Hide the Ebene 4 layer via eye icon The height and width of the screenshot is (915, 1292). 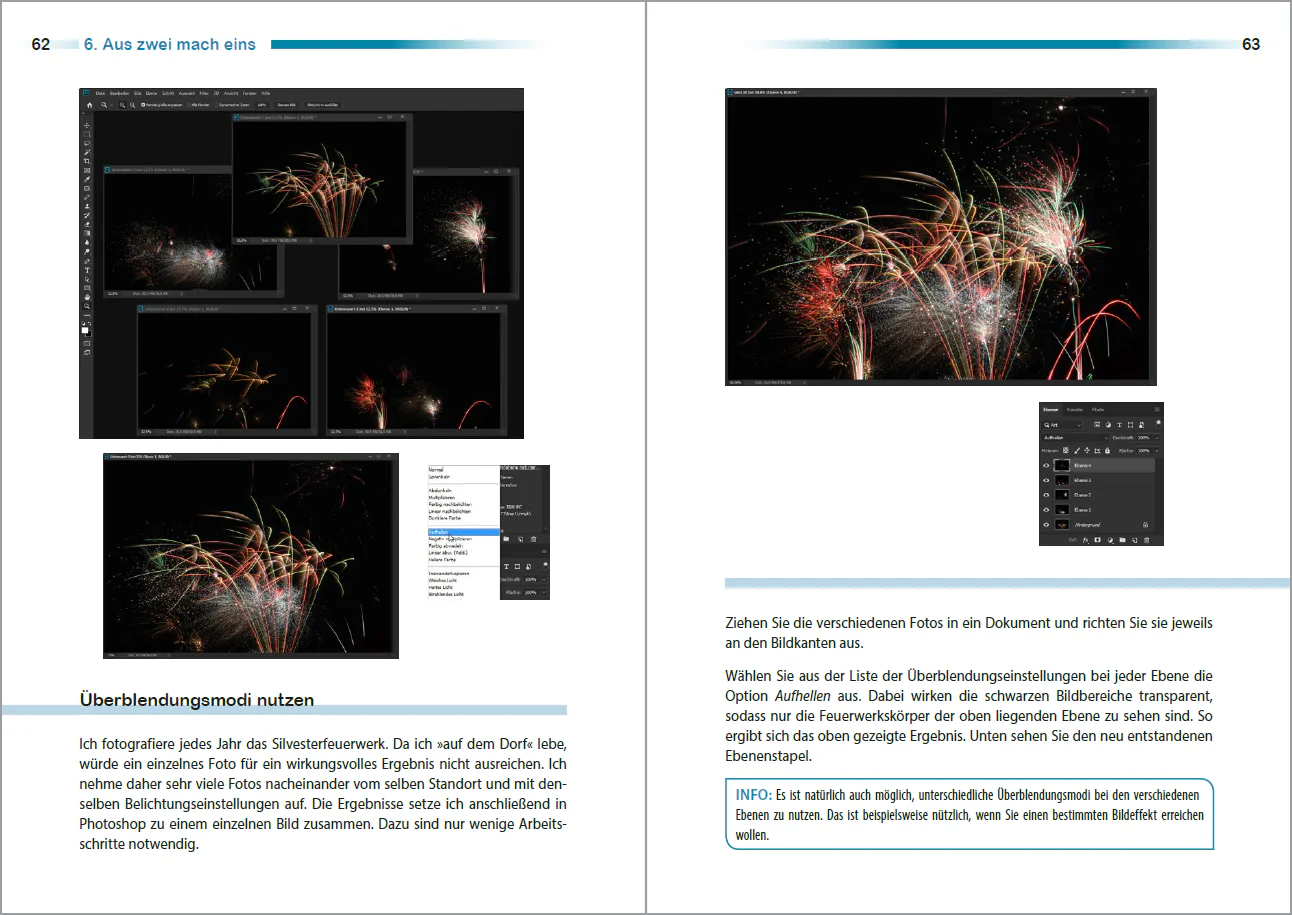tap(1046, 466)
